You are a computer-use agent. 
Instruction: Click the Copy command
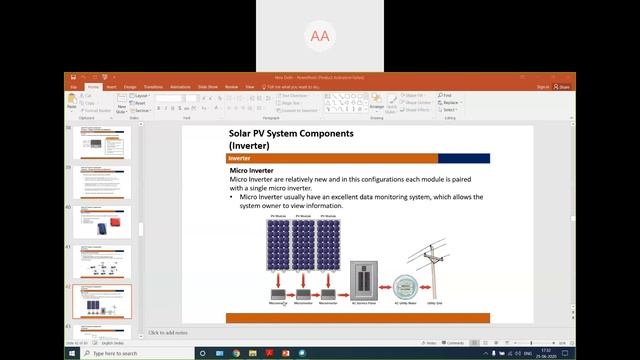coord(87,103)
